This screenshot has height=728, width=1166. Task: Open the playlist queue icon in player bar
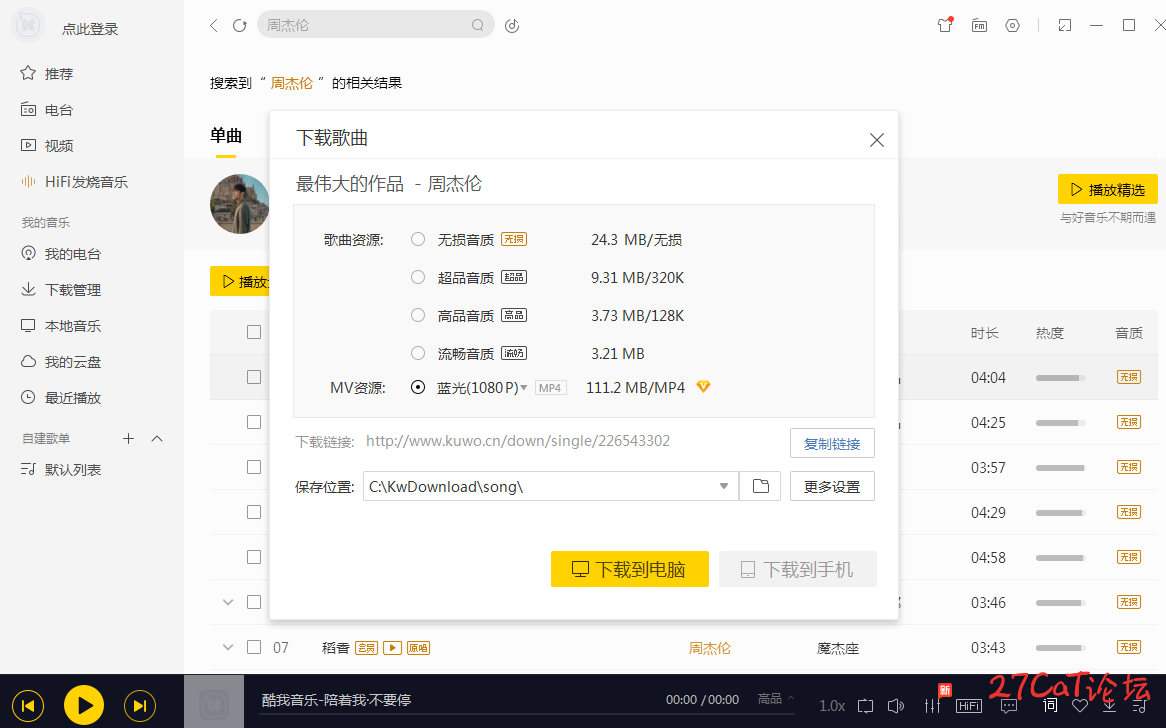coord(1139,706)
